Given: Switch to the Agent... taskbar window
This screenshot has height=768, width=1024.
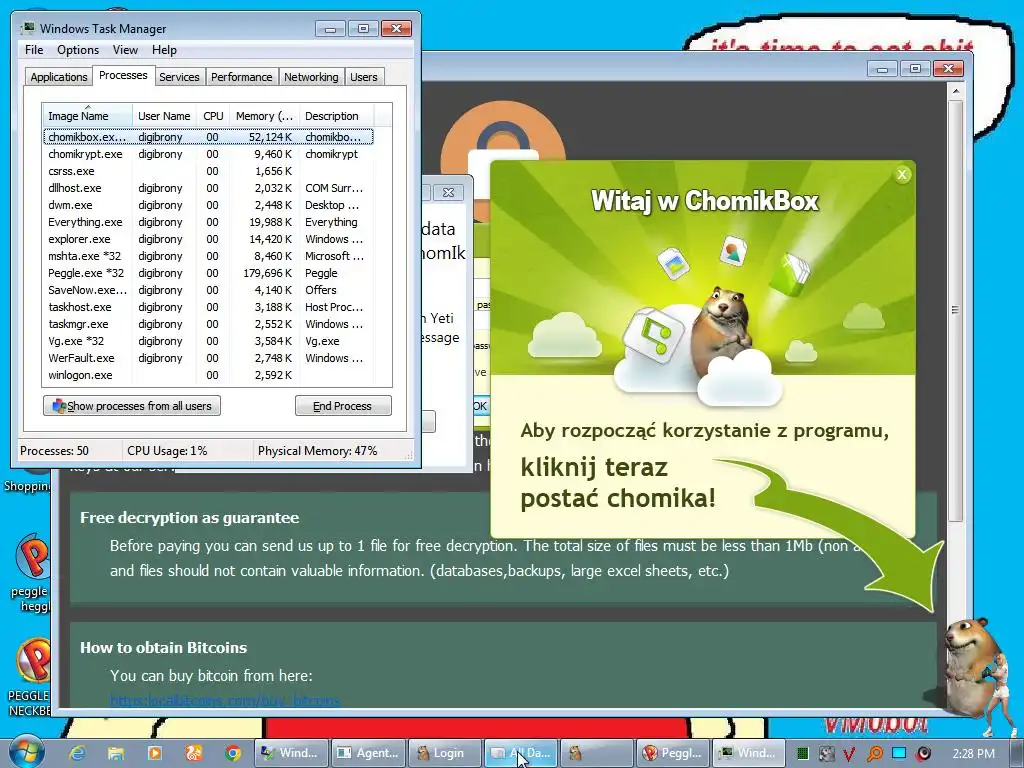Looking at the screenshot, I should [368, 753].
